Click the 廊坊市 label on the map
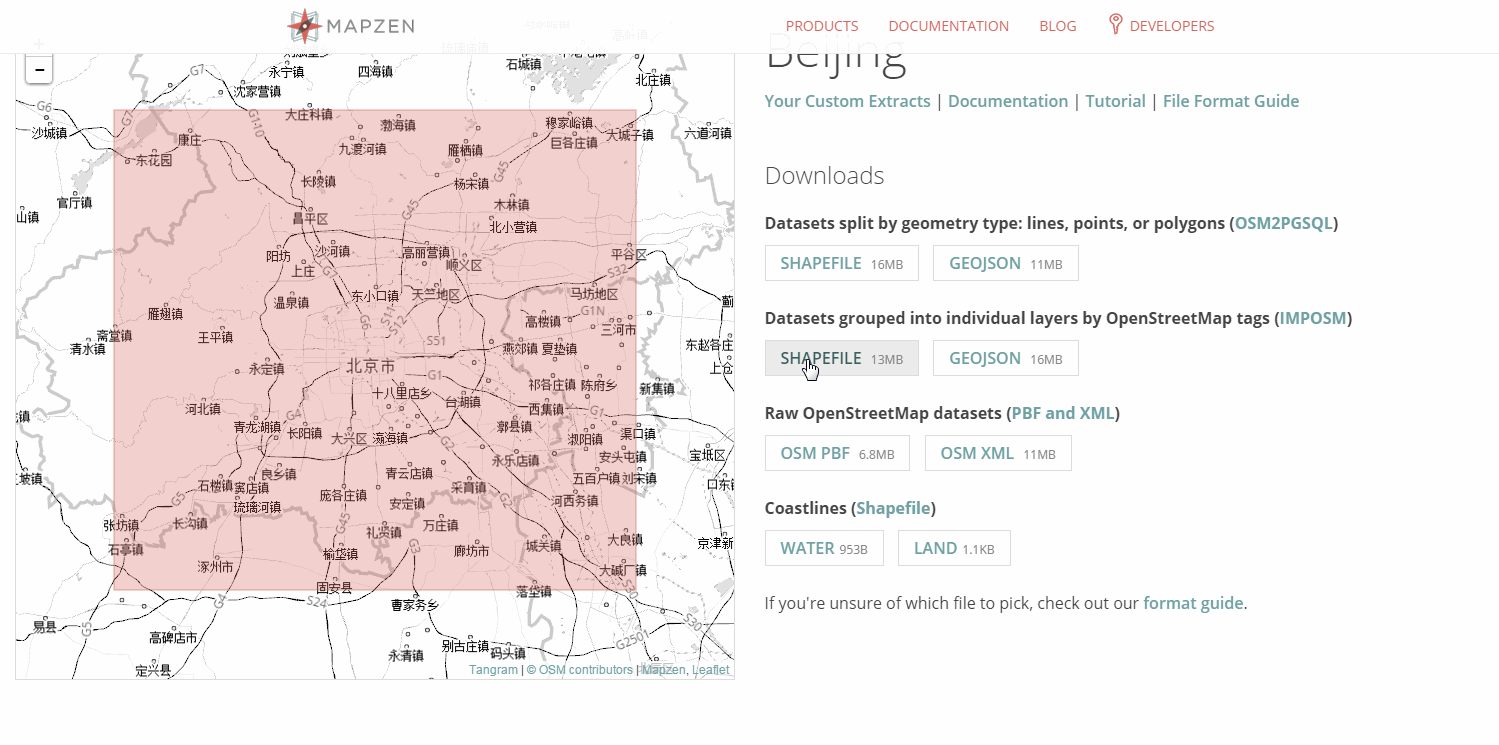 click(471, 551)
